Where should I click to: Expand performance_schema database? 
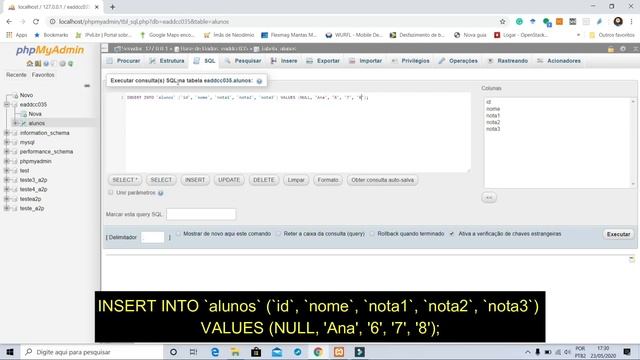coord(7,152)
